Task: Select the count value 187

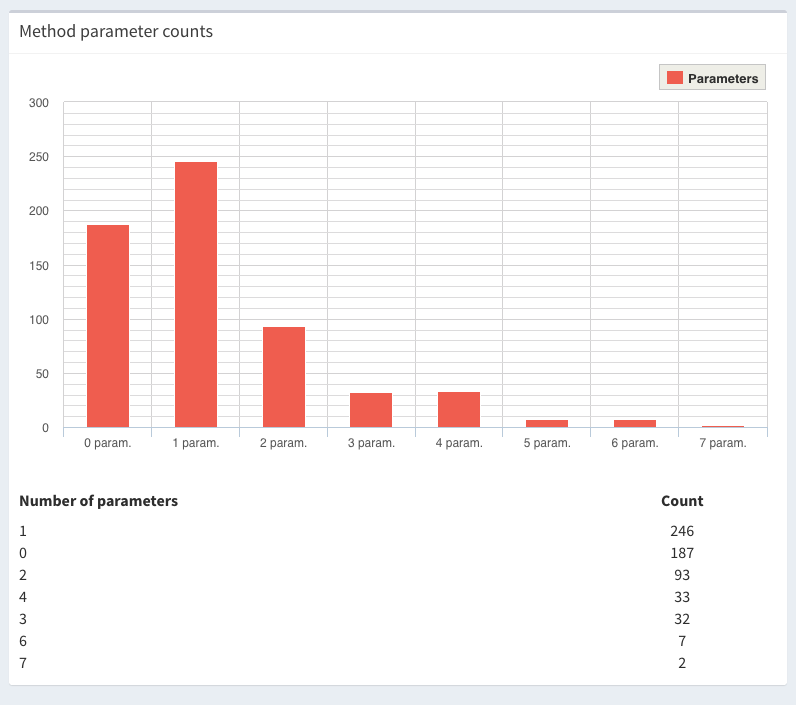Action: [x=682, y=553]
